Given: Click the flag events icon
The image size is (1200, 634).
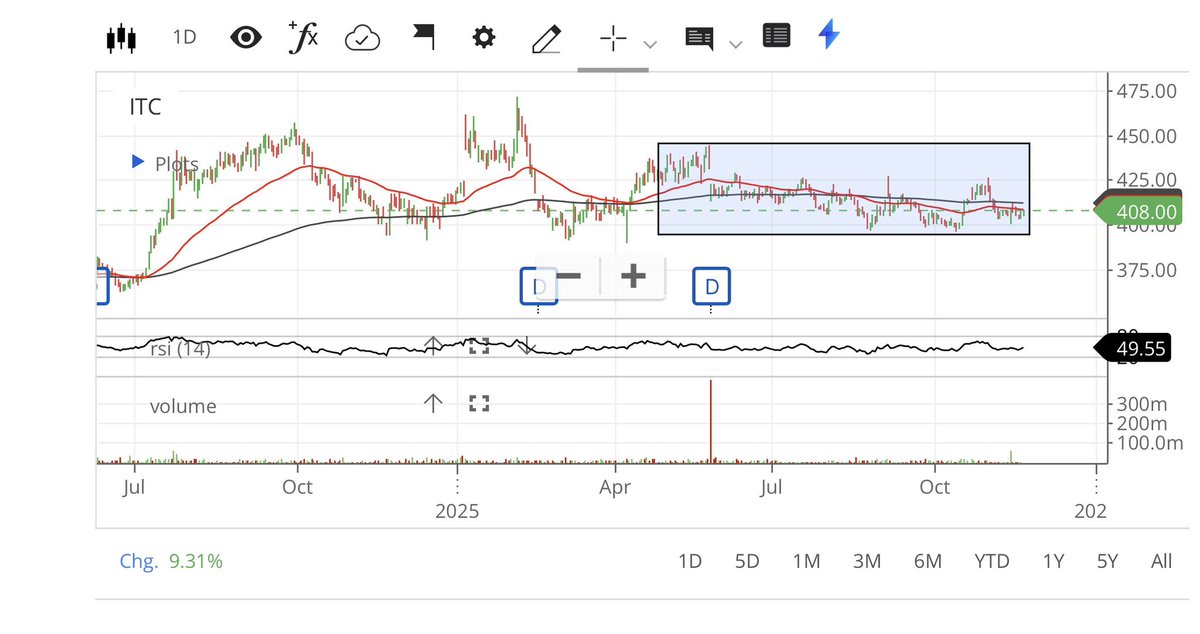Looking at the screenshot, I should pyautogui.click(x=424, y=38).
